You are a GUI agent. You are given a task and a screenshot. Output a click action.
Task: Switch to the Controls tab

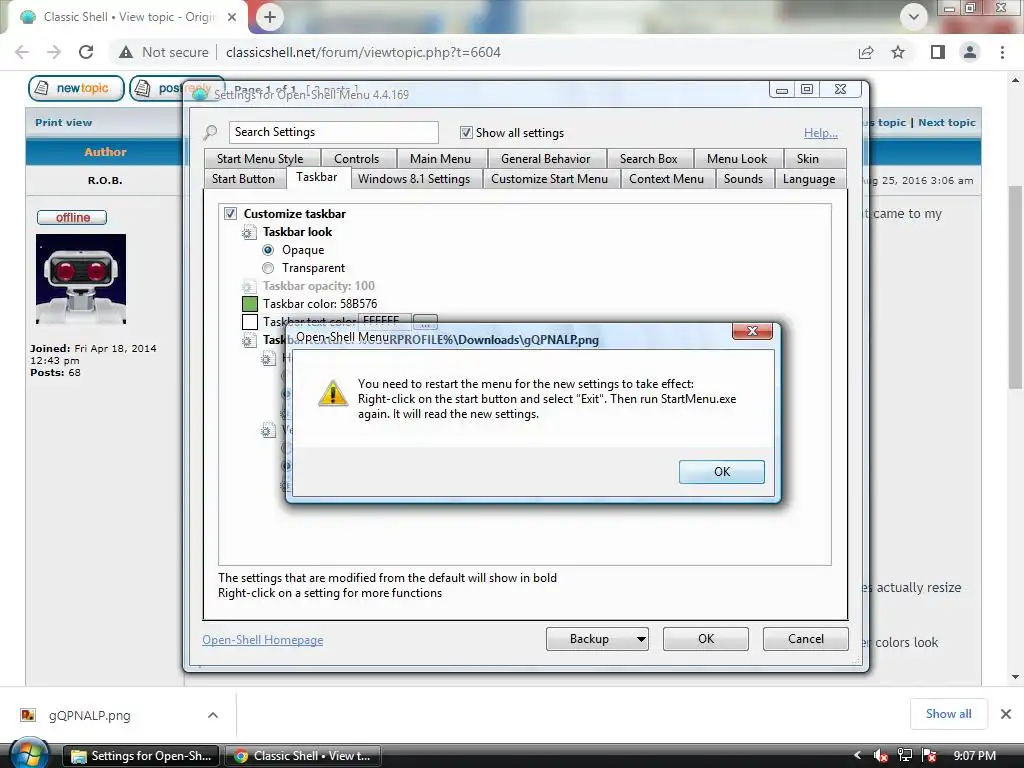pyautogui.click(x=357, y=159)
